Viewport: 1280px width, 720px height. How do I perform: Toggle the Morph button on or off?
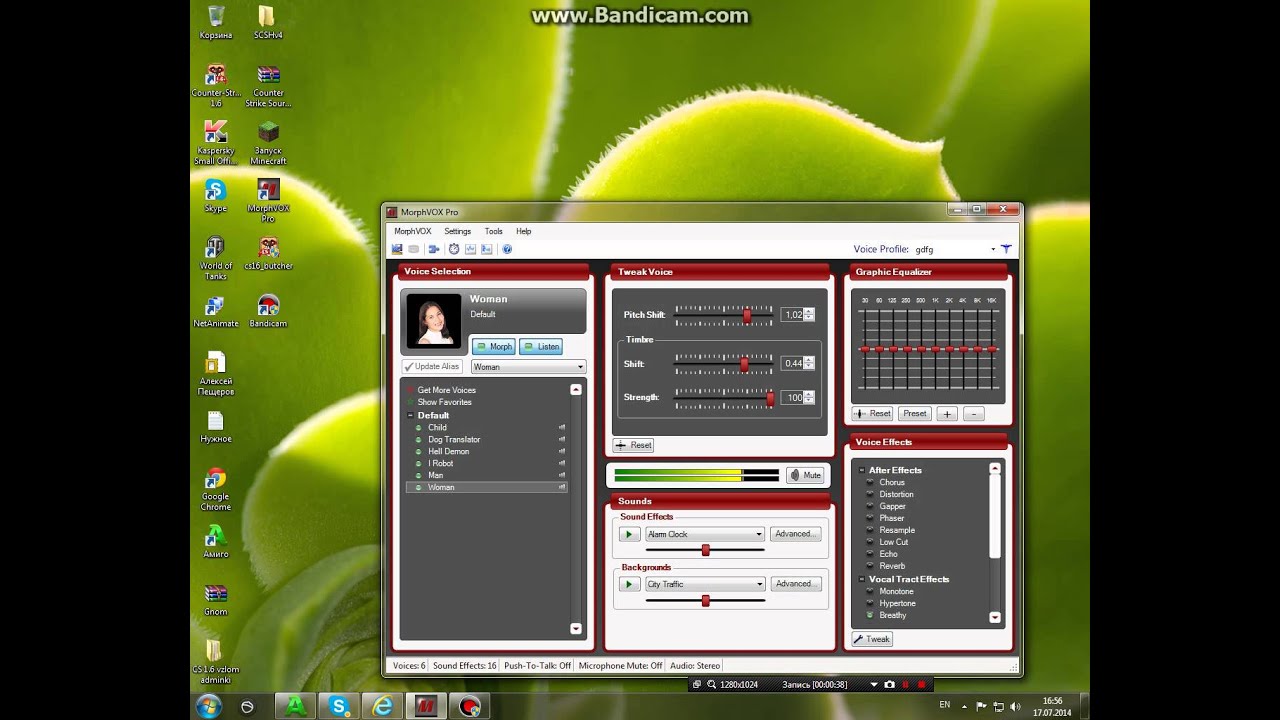[x=493, y=346]
